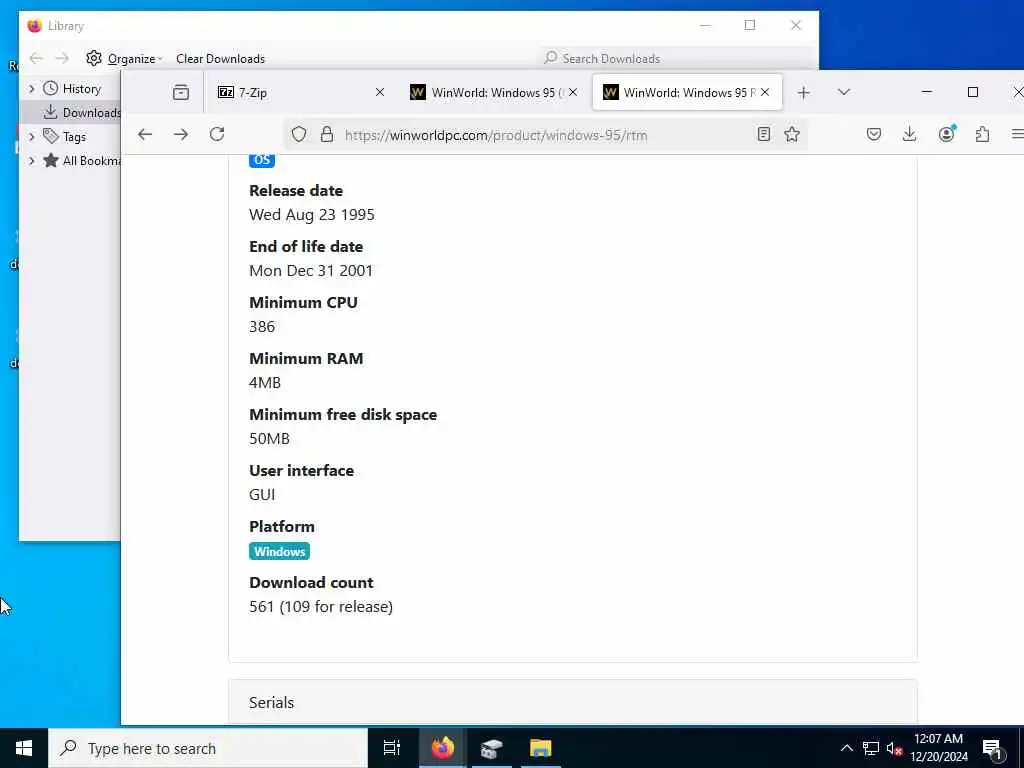The image size is (1024, 768).
Task: Open the notification center icon
Action: 992,749
